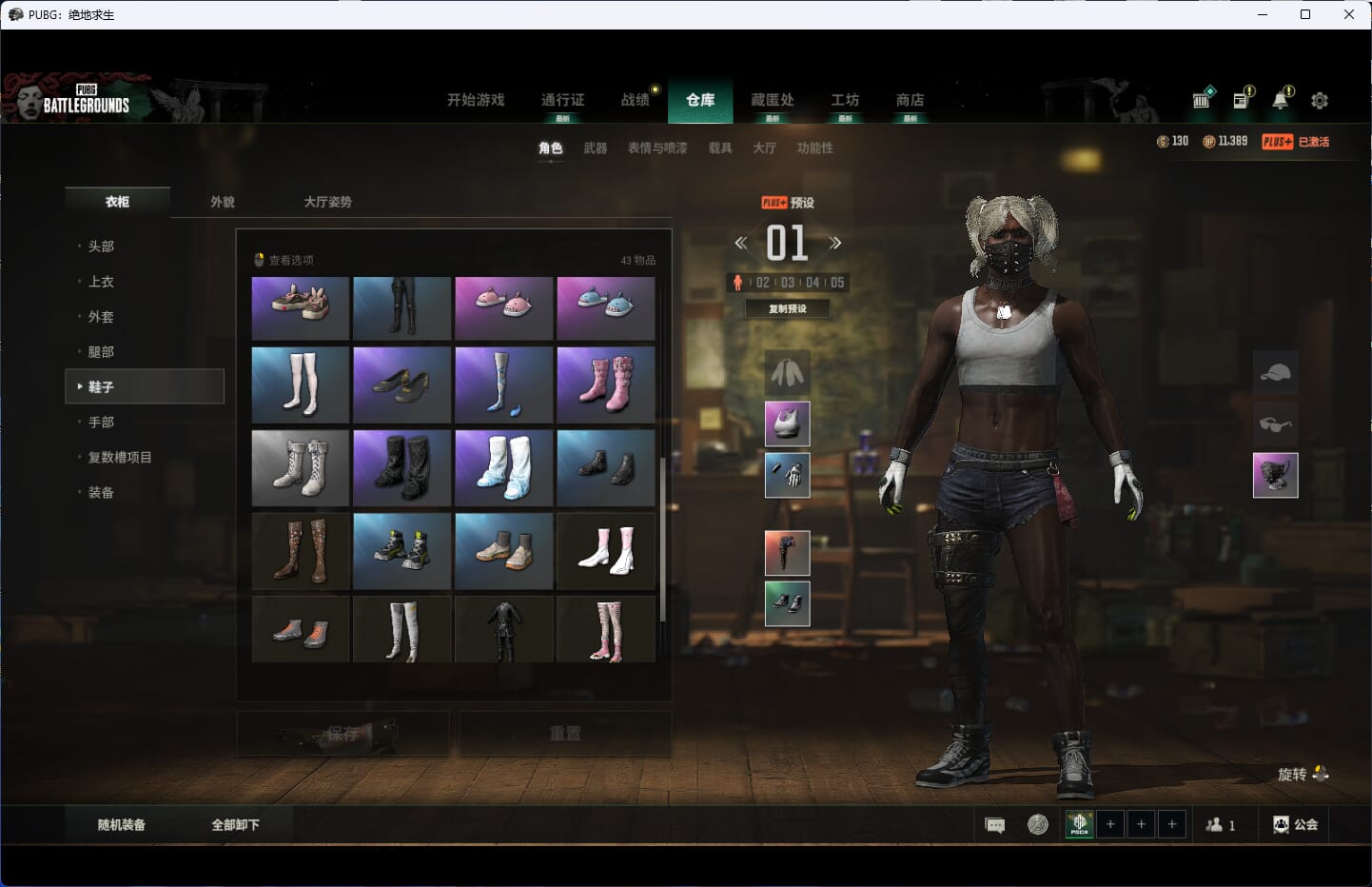Click the 全部卸下 unequip all button
Image resolution: width=1372 pixels, height=887 pixels.
236,825
